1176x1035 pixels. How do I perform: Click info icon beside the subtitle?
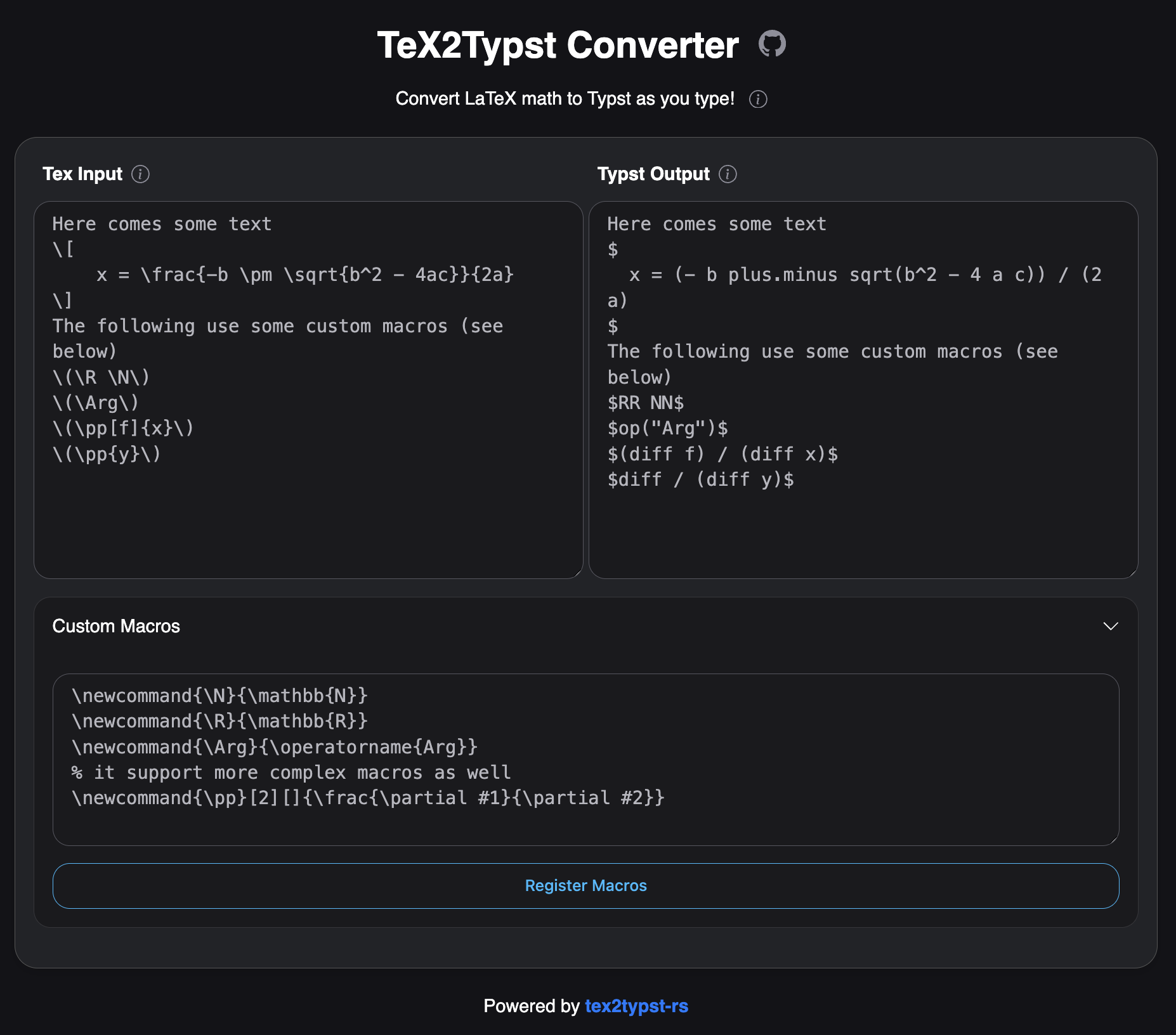point(758,99)
